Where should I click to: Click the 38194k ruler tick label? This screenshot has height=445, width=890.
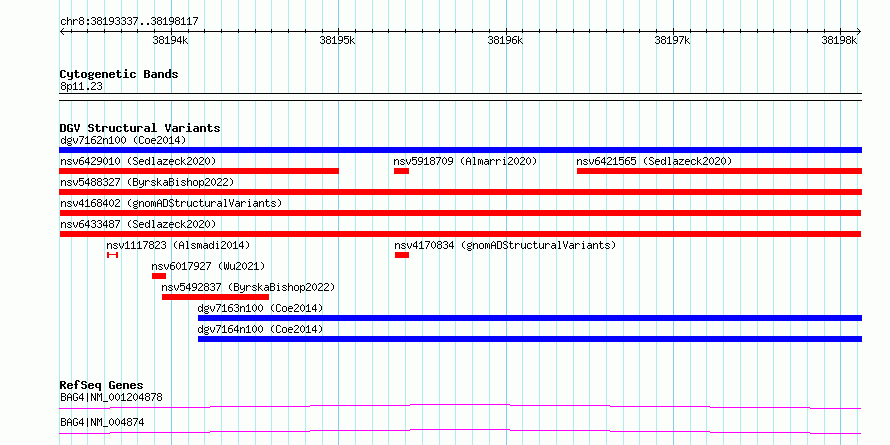click(x=171, y=40)
